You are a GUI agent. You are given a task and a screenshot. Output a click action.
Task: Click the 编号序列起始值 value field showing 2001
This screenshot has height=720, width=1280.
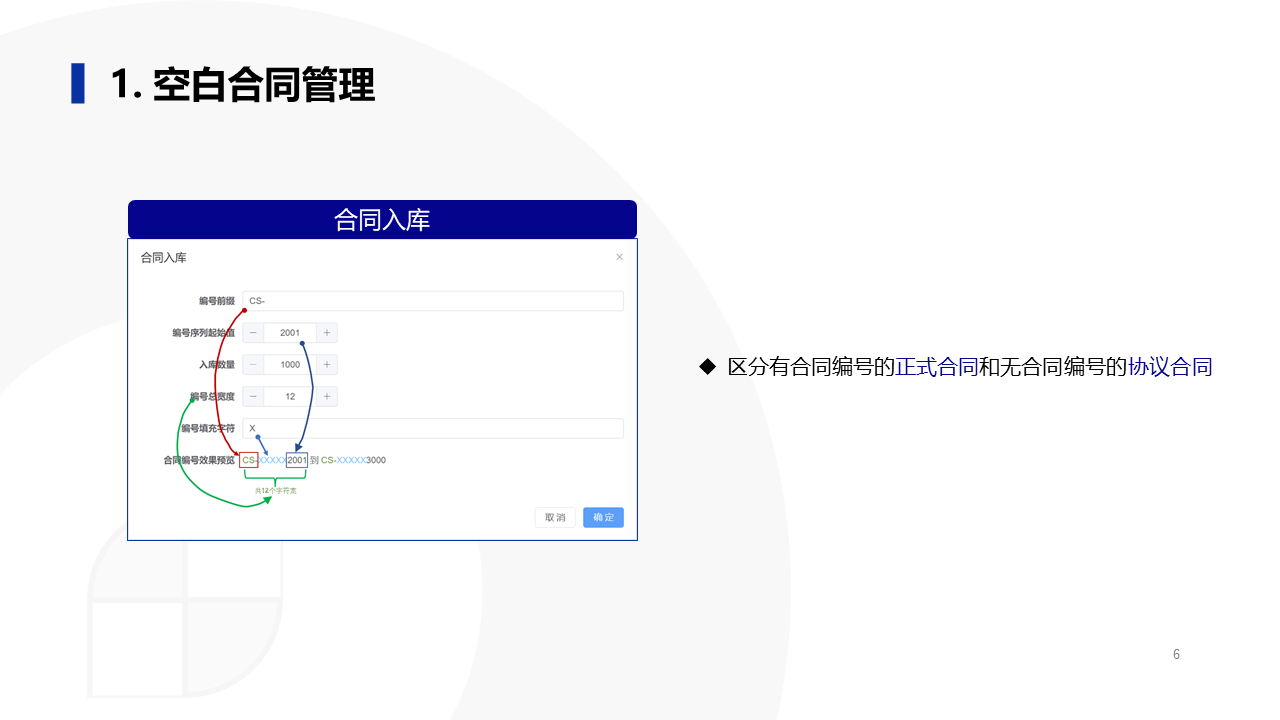coord(290,333)
